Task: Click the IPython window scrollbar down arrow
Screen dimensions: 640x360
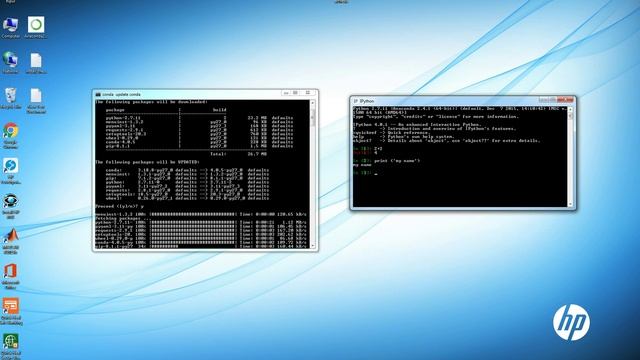Action: [570, 204]
